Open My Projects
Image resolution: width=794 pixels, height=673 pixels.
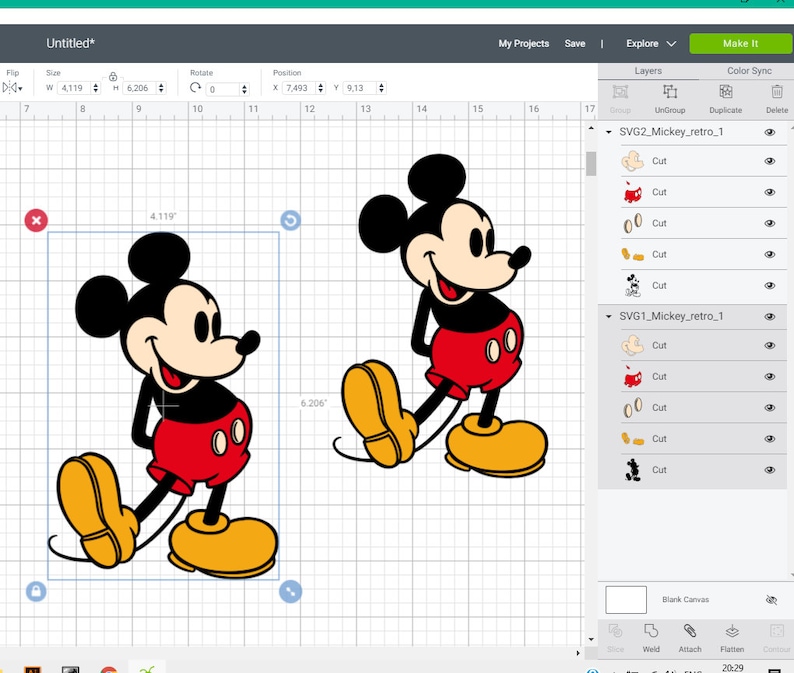click(x=524, y=44)
